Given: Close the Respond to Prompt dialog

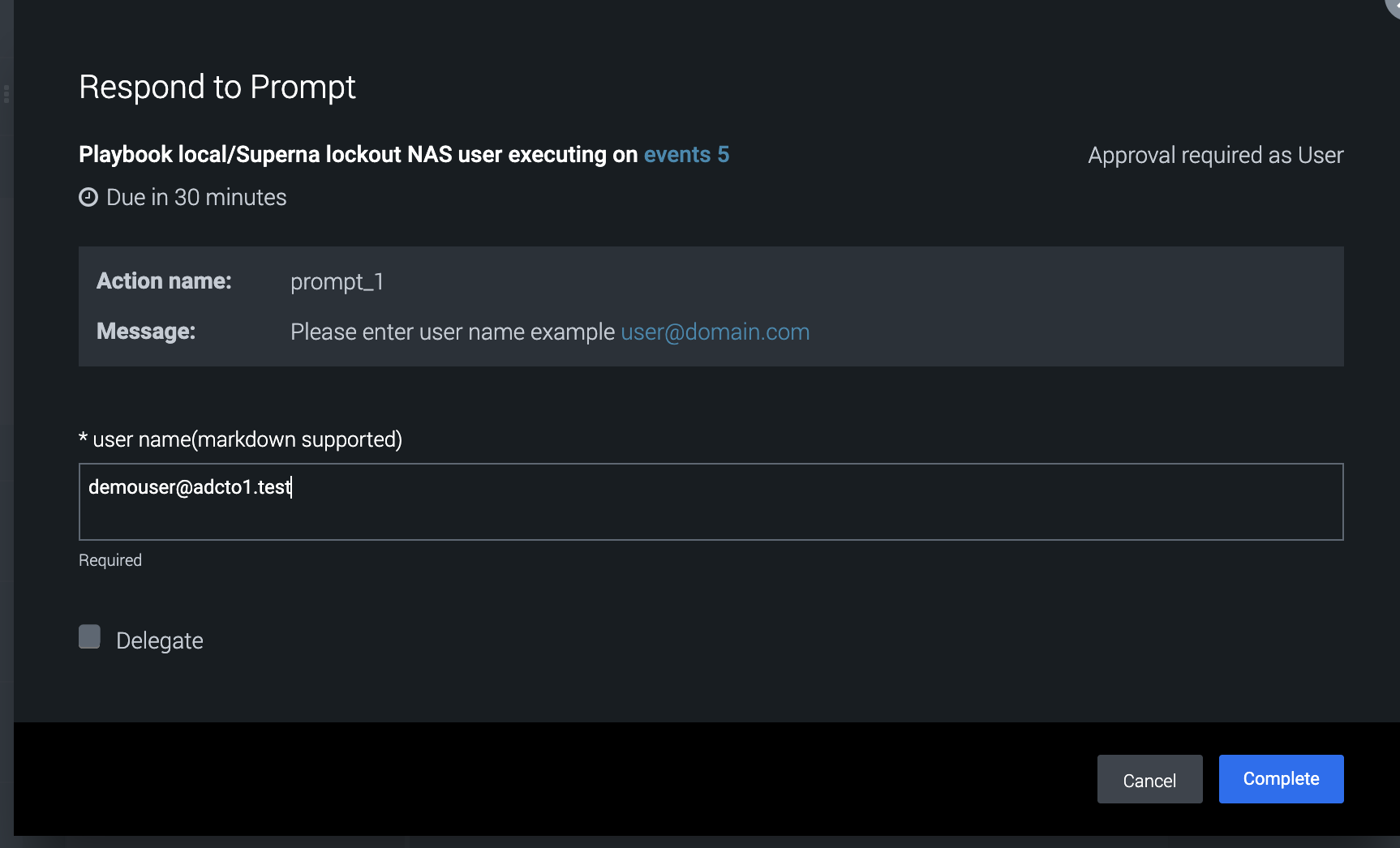Looking at the screenshot, I should 1394,5.
